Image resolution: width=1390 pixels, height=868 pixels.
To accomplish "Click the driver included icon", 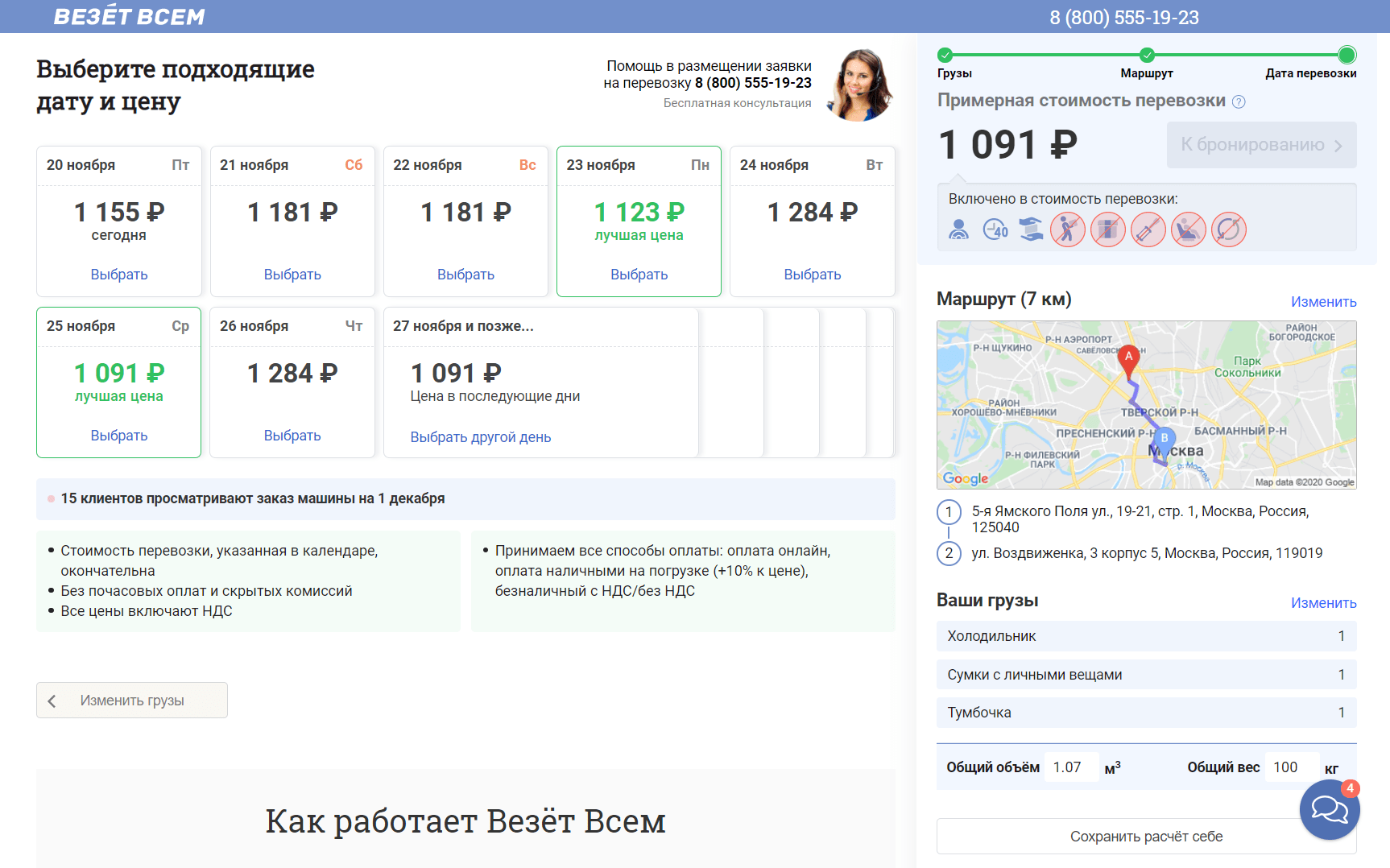I will click(x=958, y=229).
